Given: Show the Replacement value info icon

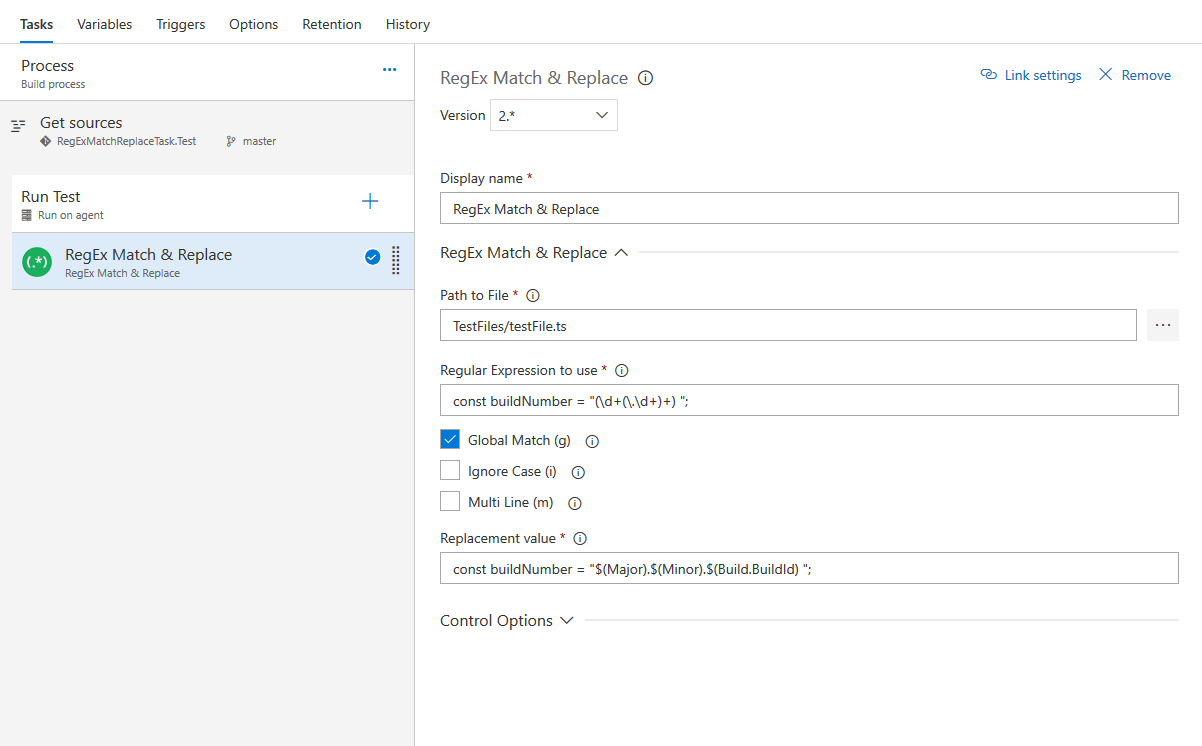Looking at the screenshot, I should coord(580,539).
